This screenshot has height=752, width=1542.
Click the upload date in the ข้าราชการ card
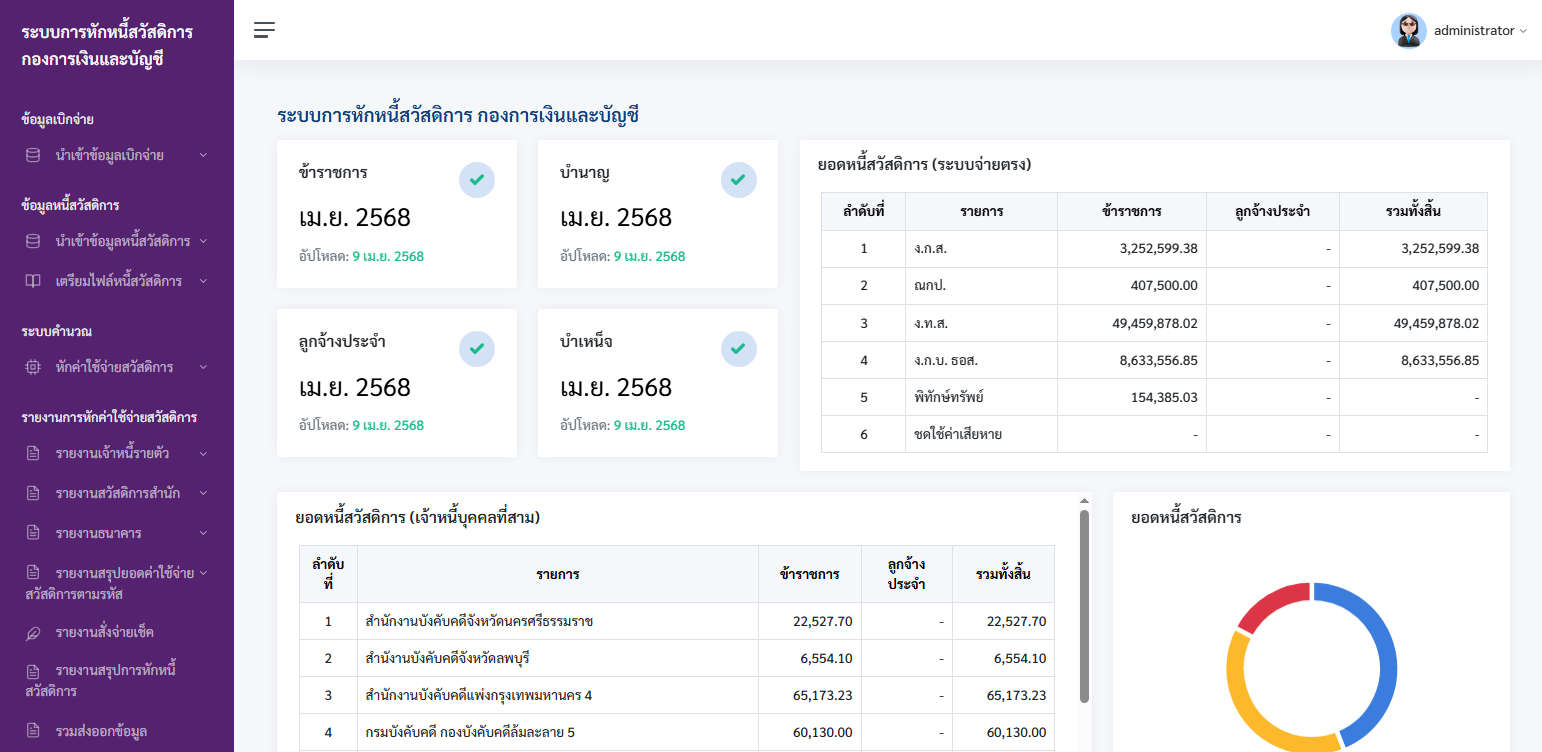coord(388,256)
